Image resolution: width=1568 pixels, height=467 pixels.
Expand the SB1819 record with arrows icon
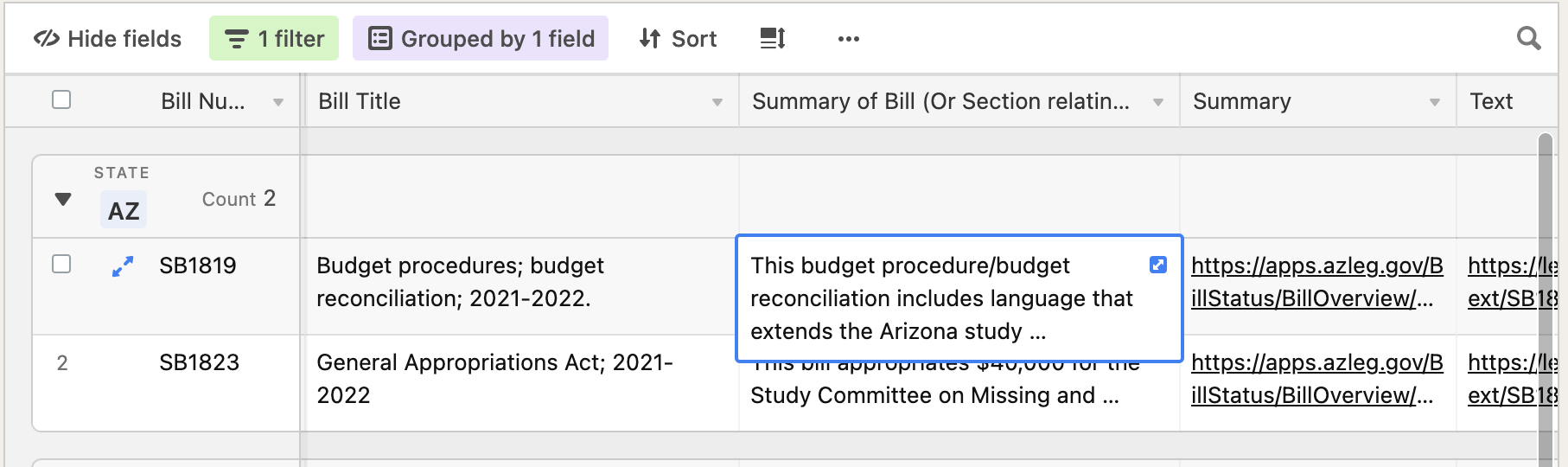123,266
